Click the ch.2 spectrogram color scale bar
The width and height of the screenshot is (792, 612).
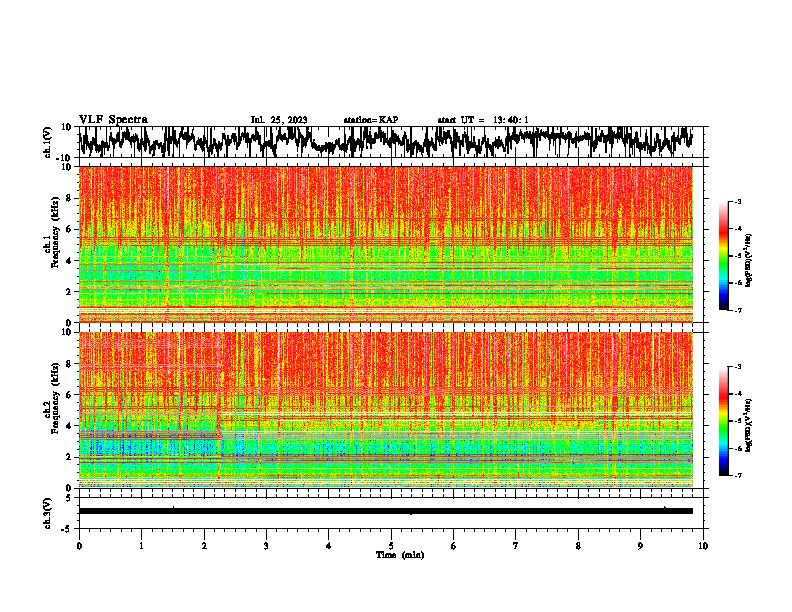(723, 421)
